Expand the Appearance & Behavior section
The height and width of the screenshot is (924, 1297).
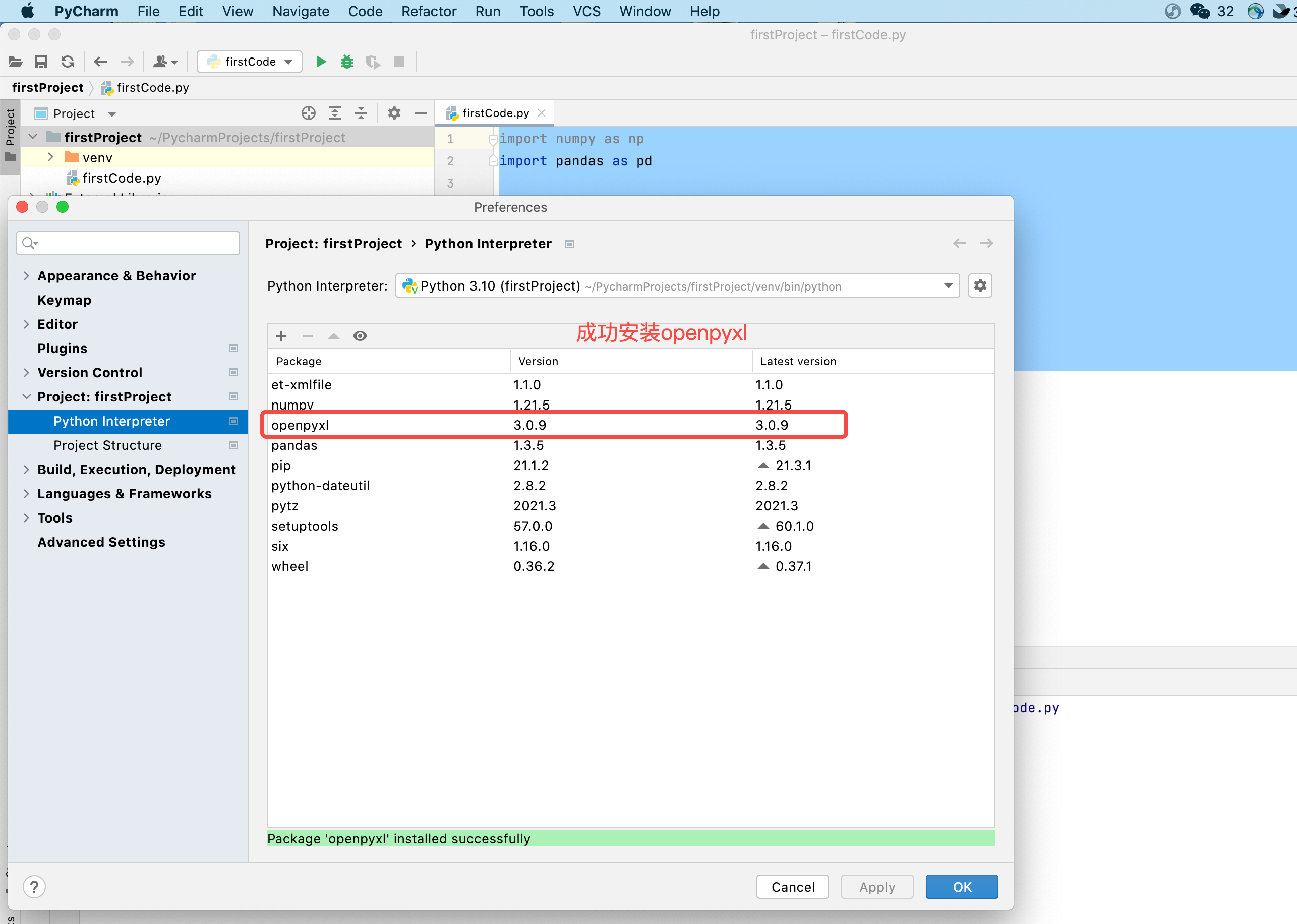[x=26, y=275]
